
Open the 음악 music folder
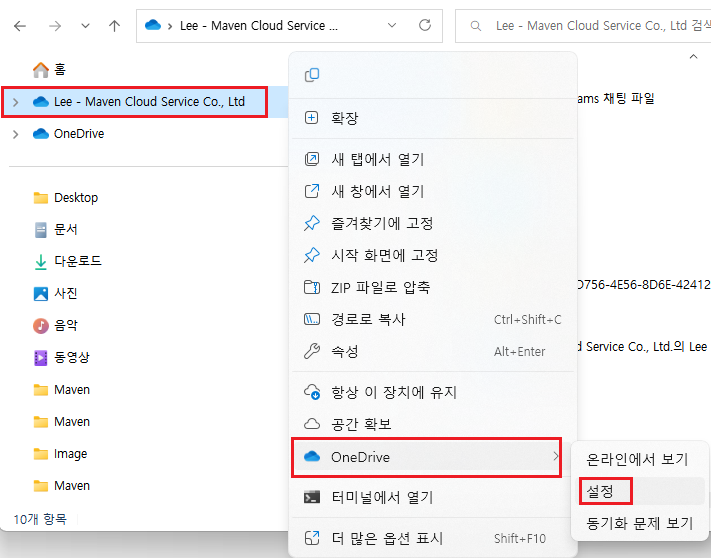(x=55, y=325)
